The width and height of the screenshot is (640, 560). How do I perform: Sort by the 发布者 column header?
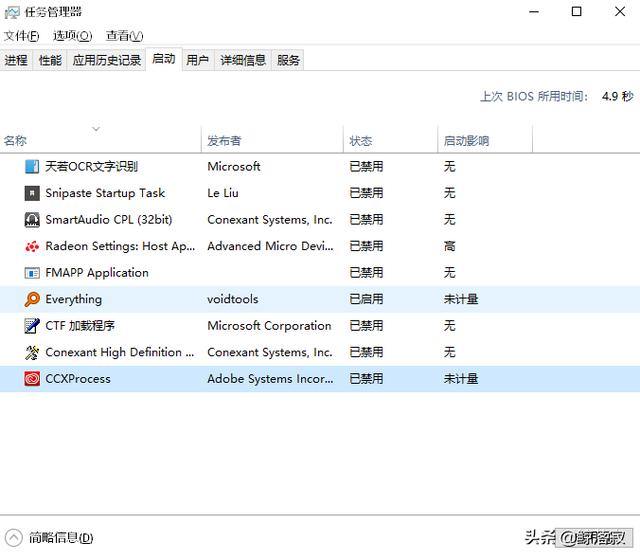[x=272, y=140]
